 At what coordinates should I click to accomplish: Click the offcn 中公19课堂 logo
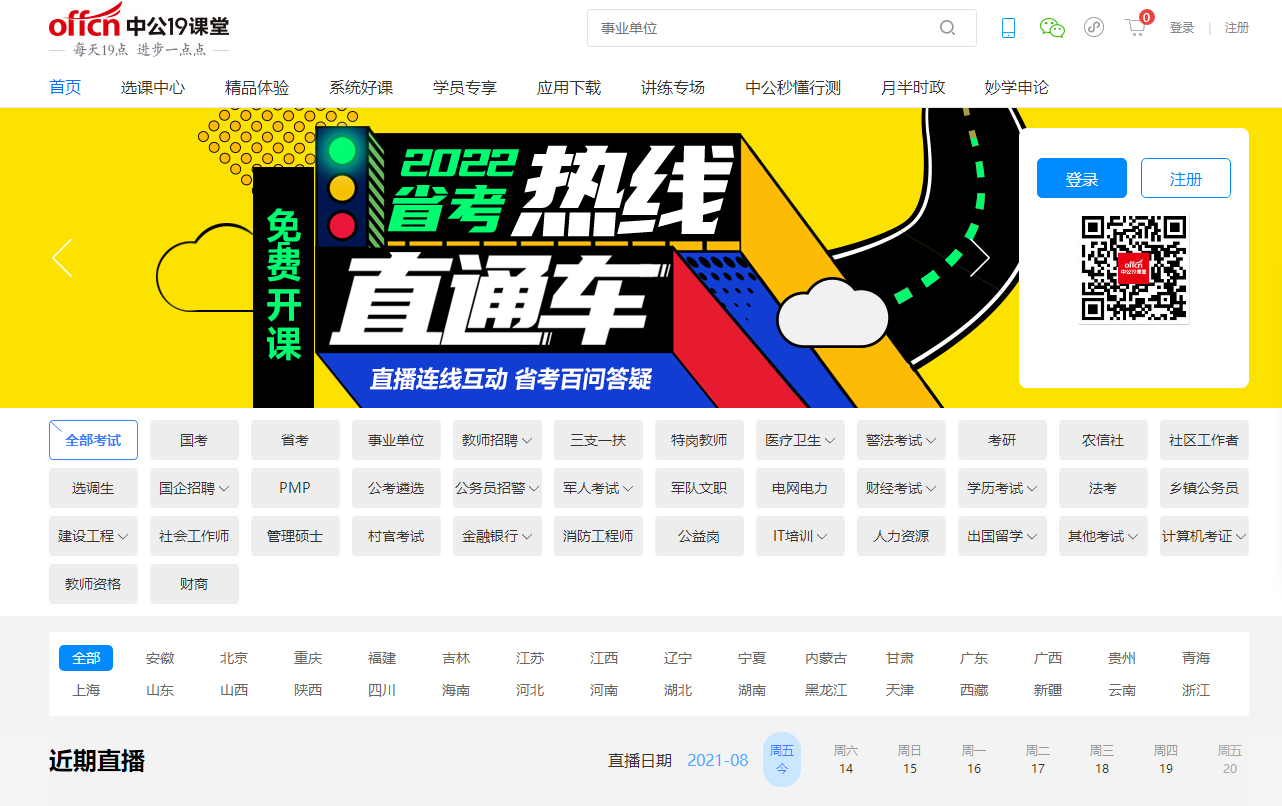pos(139,30)
